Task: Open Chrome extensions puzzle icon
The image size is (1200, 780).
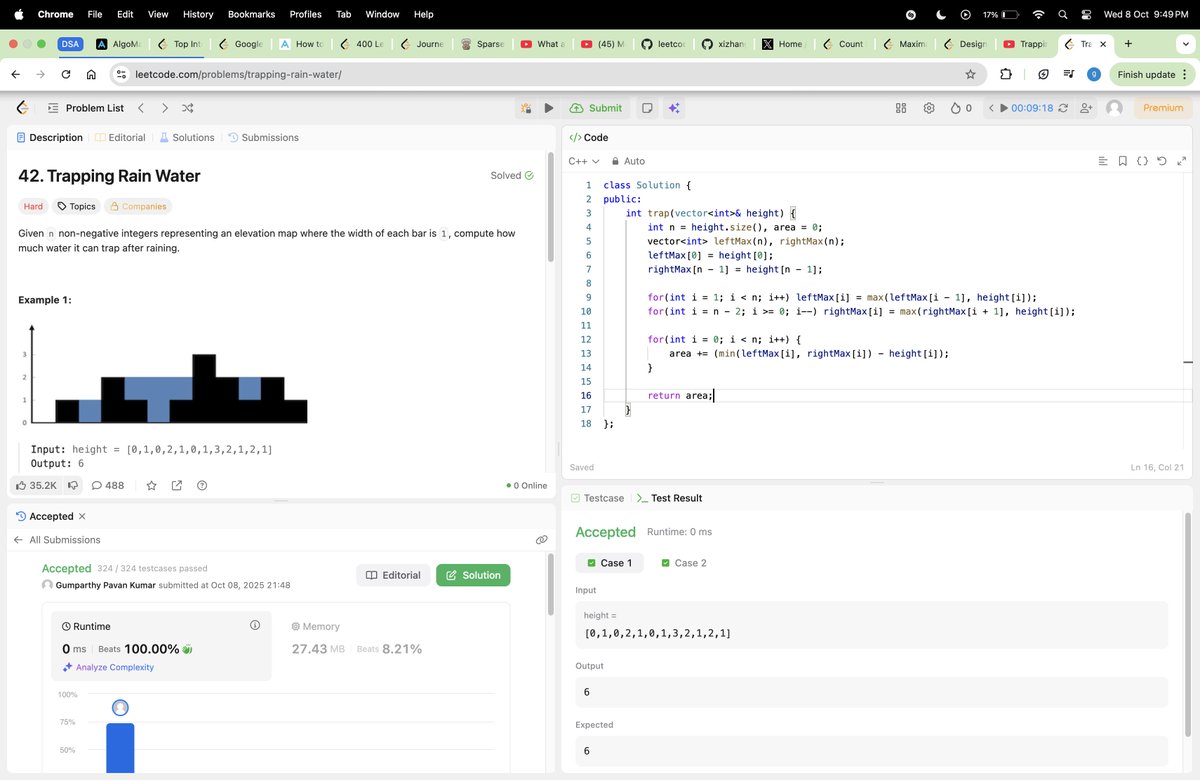Action: pyautogui.click(x=1006, y=74)
